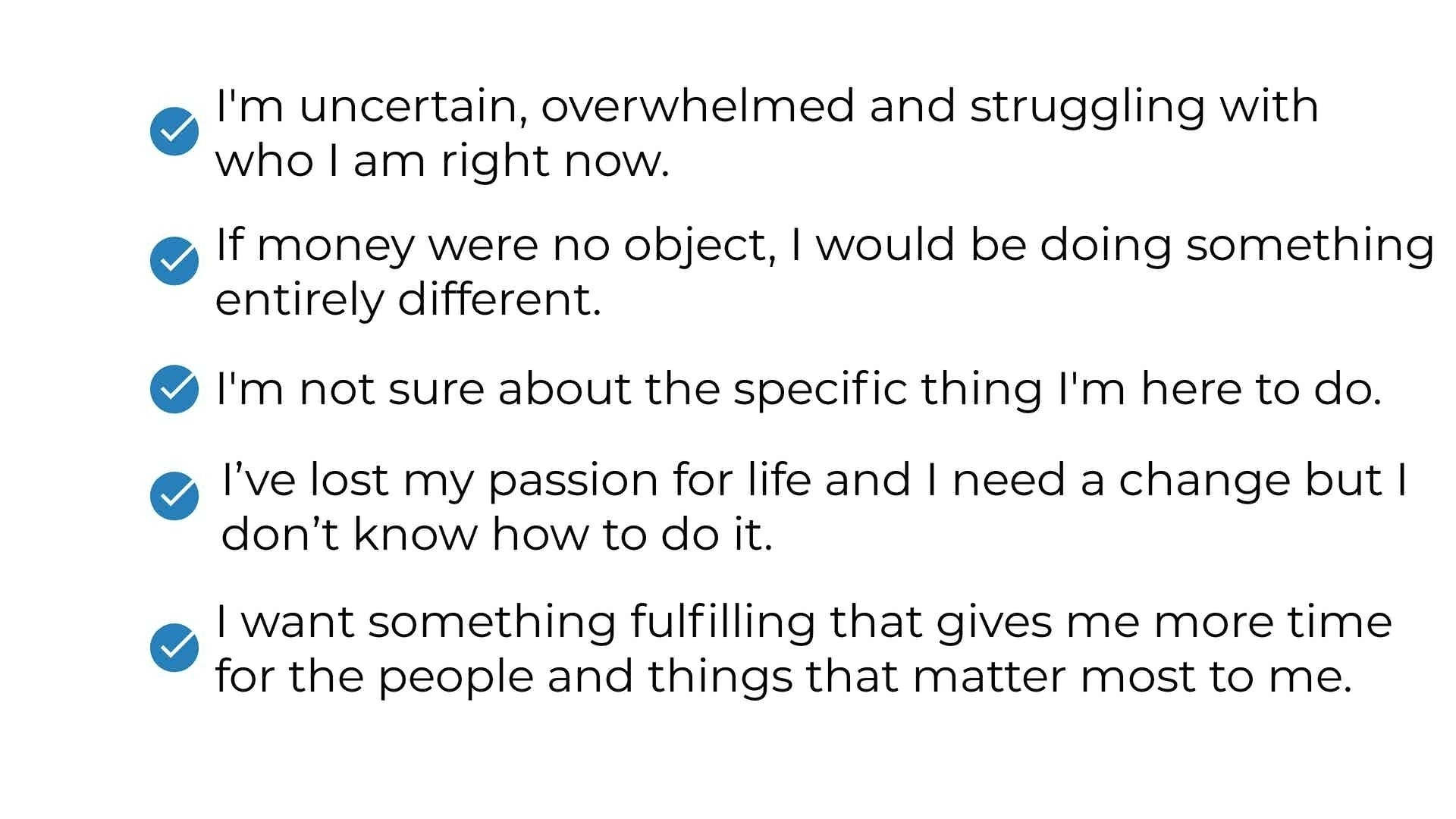Toggle the checkmark beside "I want something fulfilling"
1456x819 pixels.
(174, 648)
